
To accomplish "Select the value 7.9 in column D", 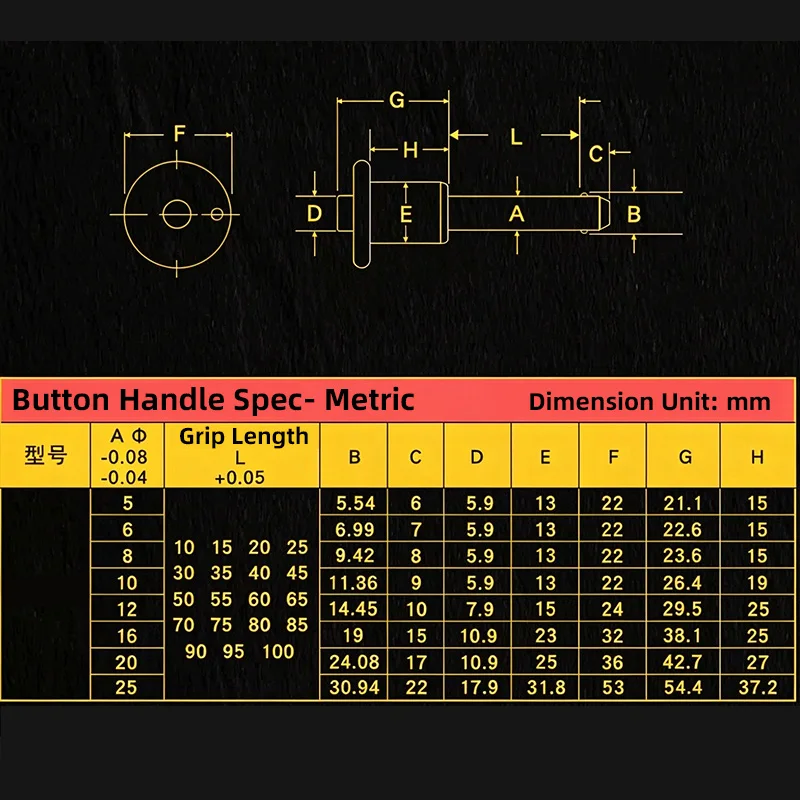I will (480, 609).
